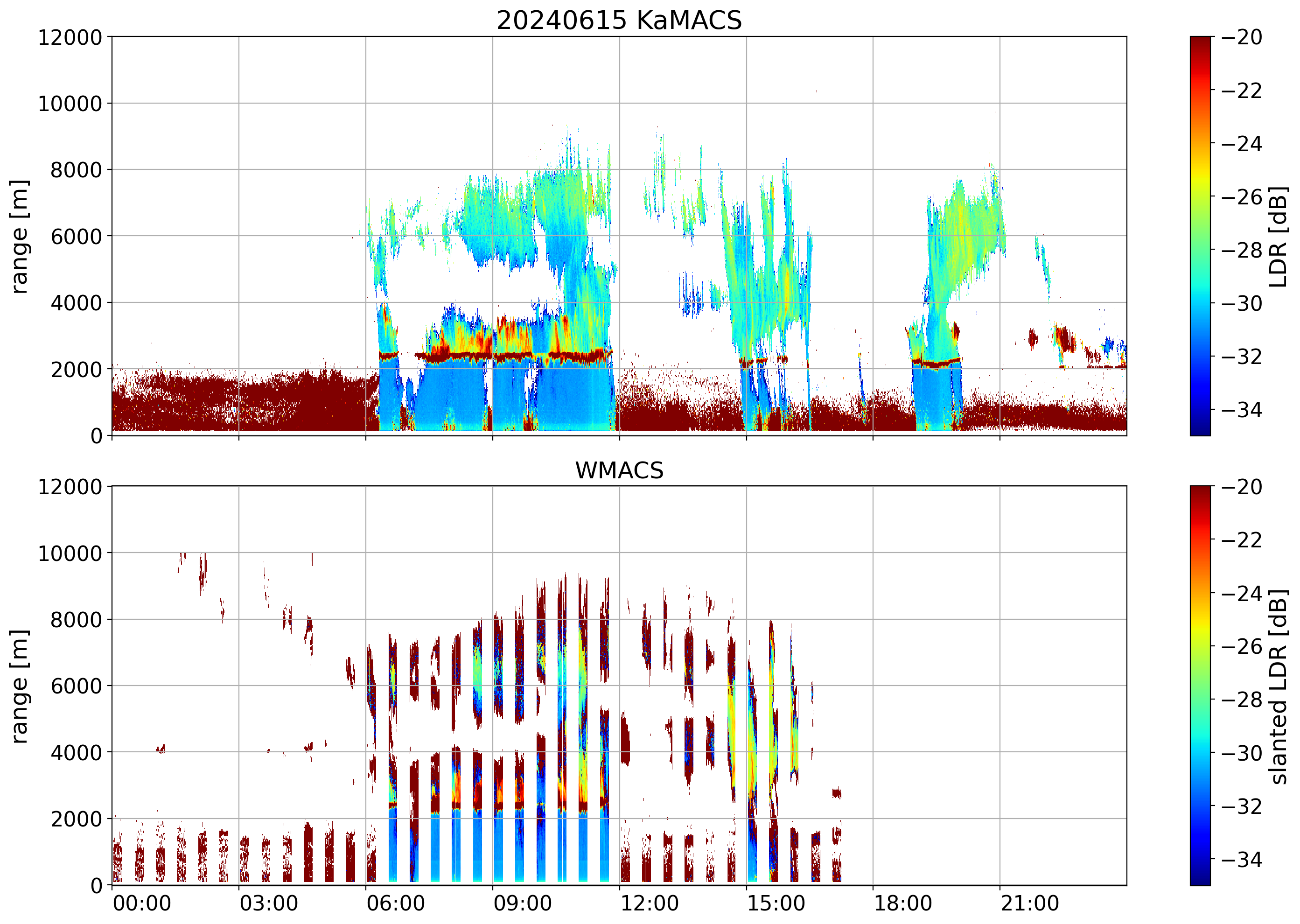Click top plot's 12000 y-axis label
This screenshot has width=1300, height=924.
point(70,37)
